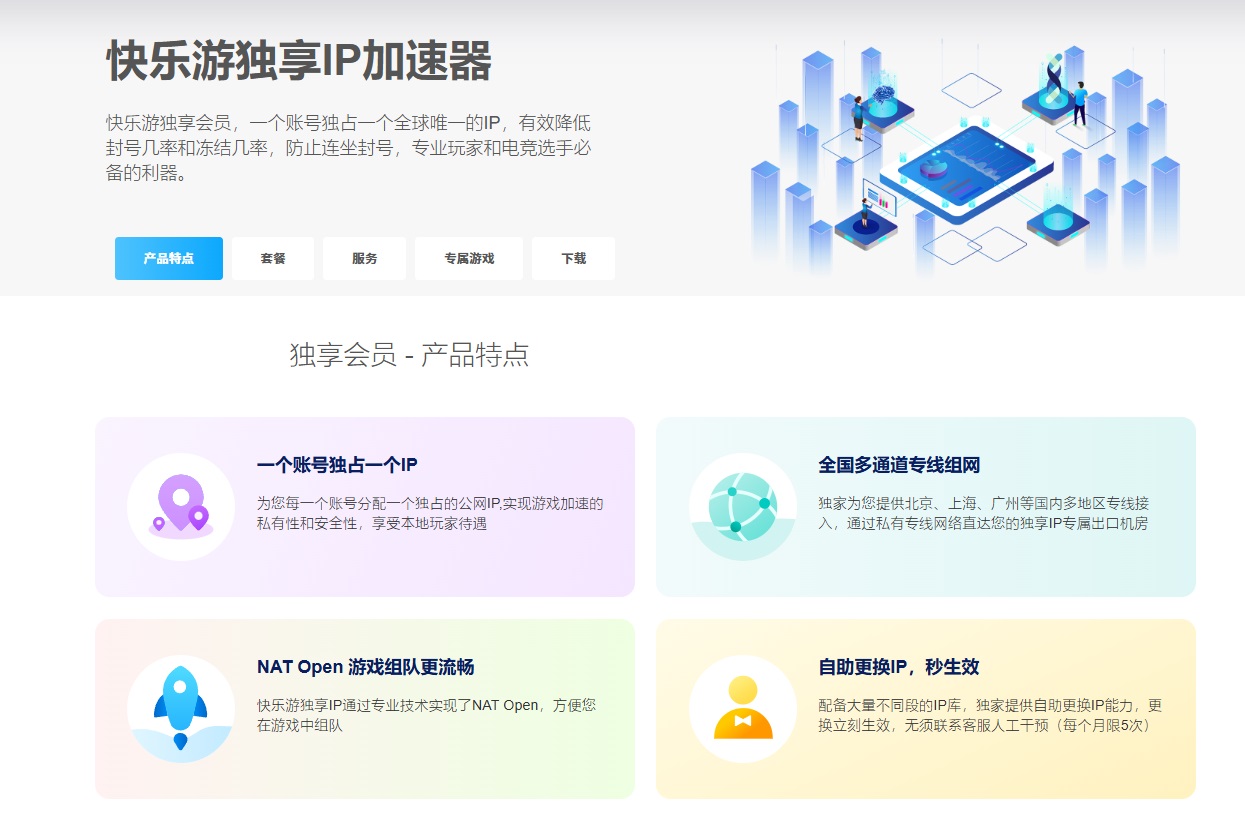The height and width of the screenshot is (823, 1245).
Task: Click the 独享会员 - 产品特点 section heading
Action: [x=409, y=355]
